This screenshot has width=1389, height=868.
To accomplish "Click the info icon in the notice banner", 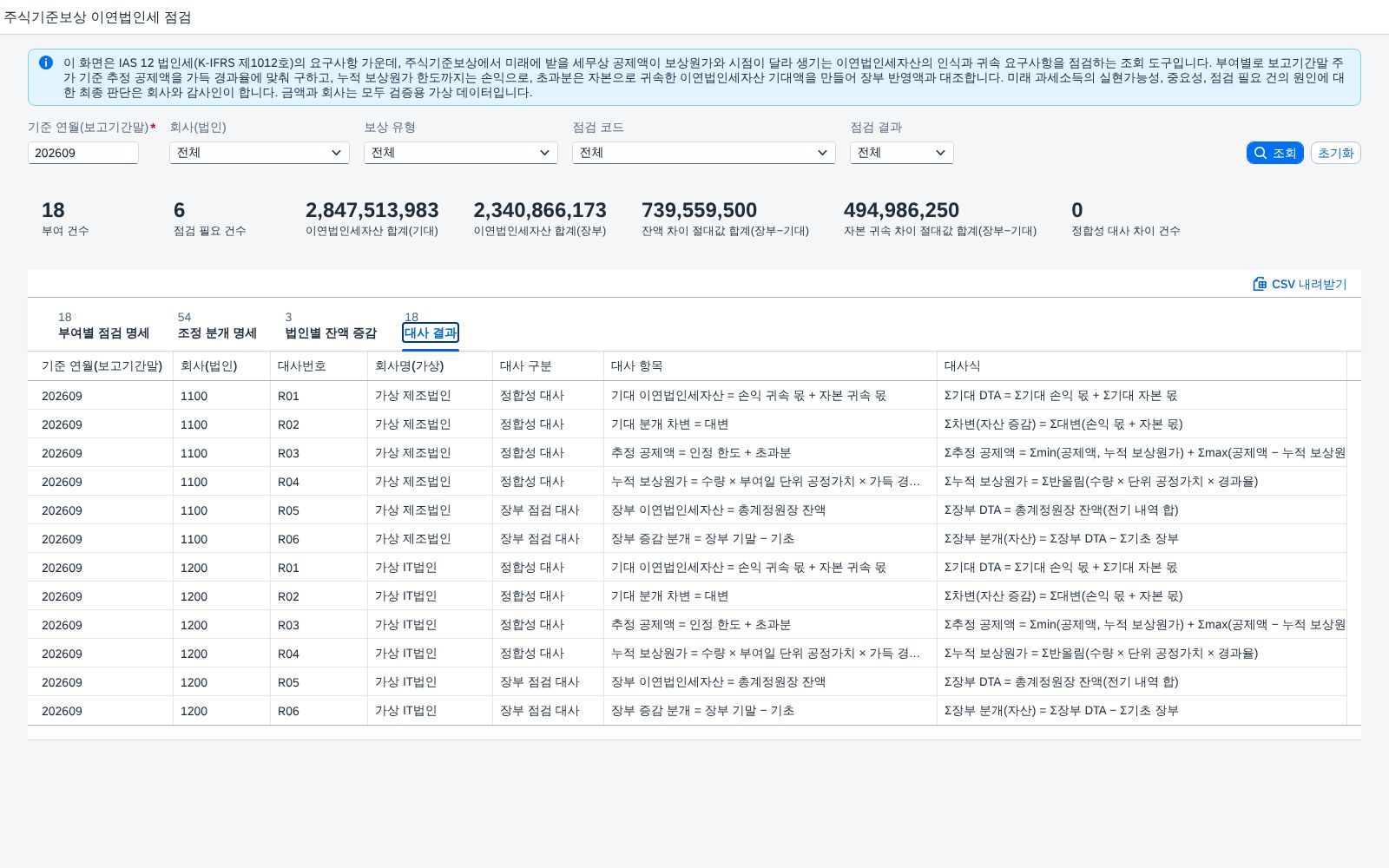I will (46, 62).
